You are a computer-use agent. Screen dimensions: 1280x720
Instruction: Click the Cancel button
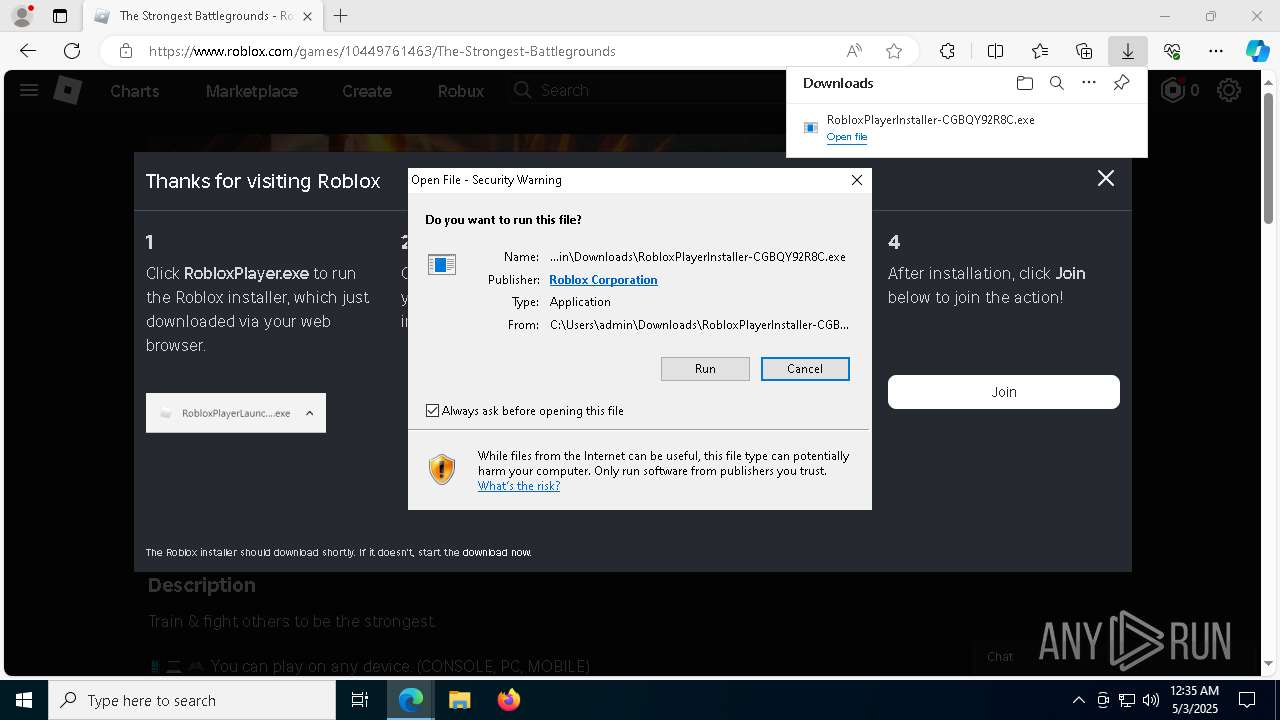(805, 369)
